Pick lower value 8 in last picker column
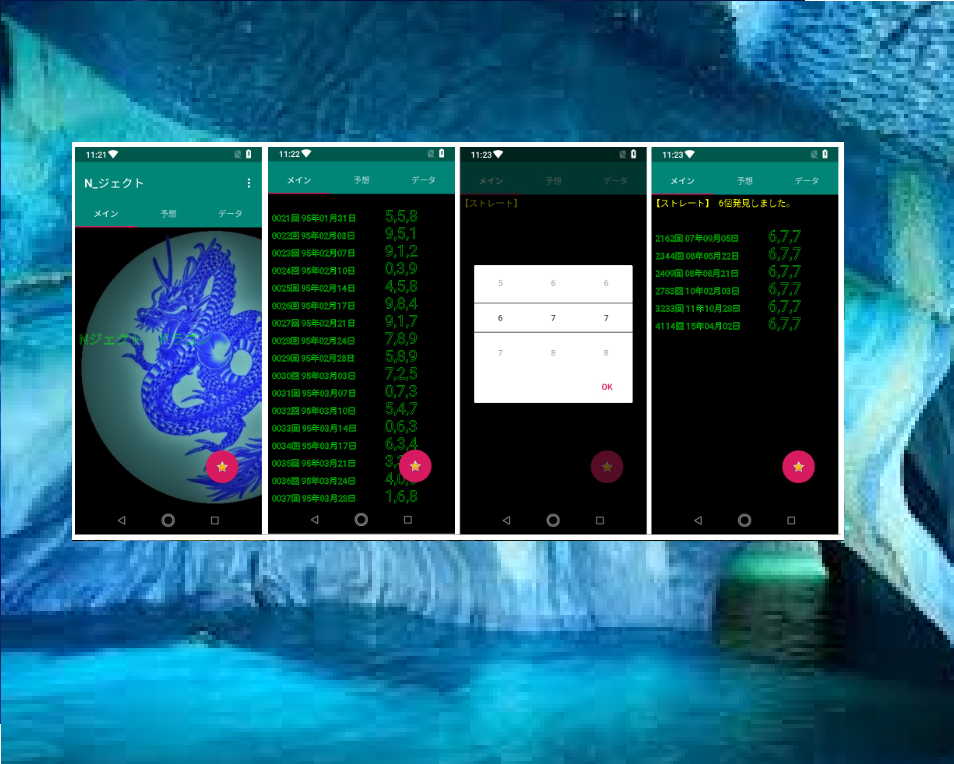Image resolution: width=954 pixels, height=764 pixels. click(605, 353)
